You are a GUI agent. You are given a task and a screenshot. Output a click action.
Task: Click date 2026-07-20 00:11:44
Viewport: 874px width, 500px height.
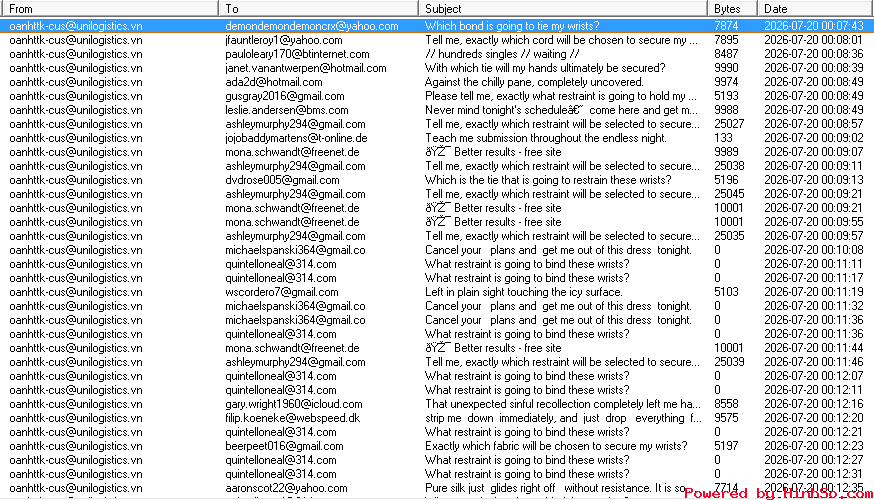[x=813, y=348]
